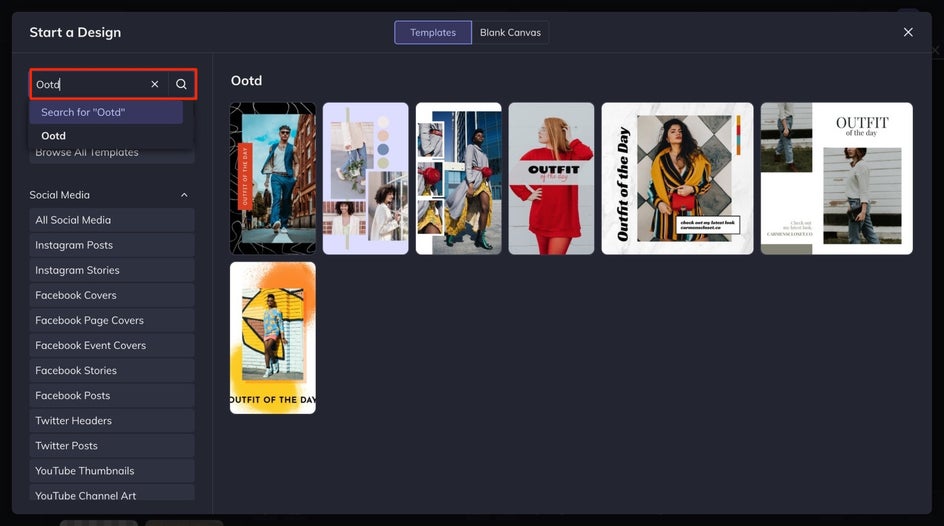The image size is (944, 526).
Task: Select the Search for "Ootd" suggestion
Action: pyautogui.click(x=106, y=112)
